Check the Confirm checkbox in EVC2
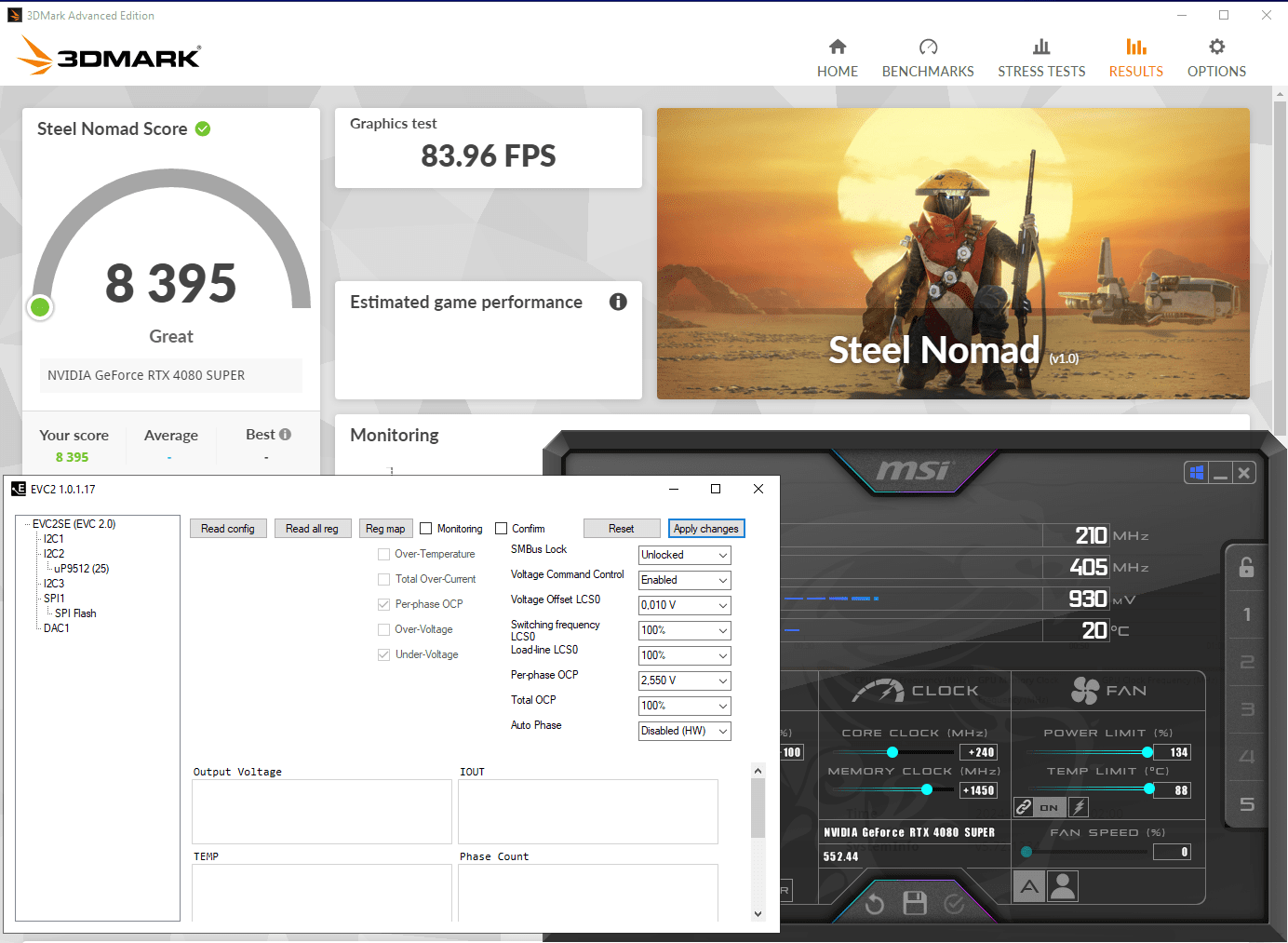This screenshot has height=943, width=1288. [501, 529]
